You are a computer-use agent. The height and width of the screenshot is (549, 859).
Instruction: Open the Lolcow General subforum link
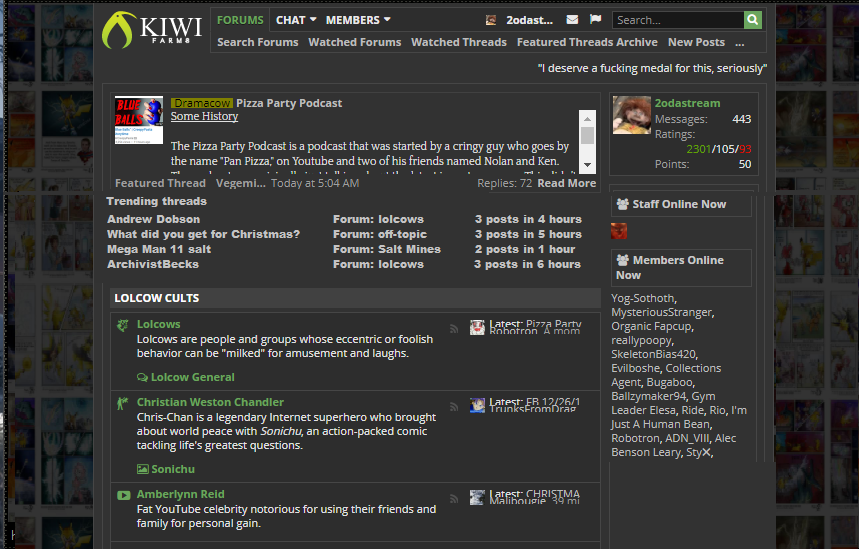192,377
